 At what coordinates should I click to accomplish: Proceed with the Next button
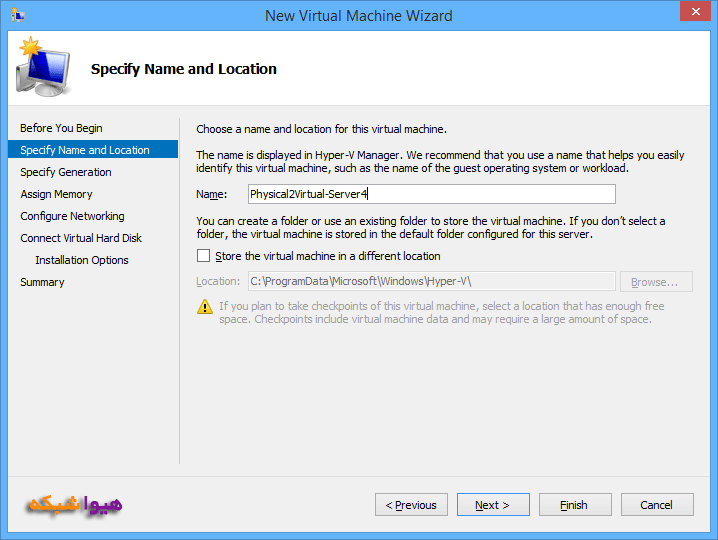click(x=493, y=505)
